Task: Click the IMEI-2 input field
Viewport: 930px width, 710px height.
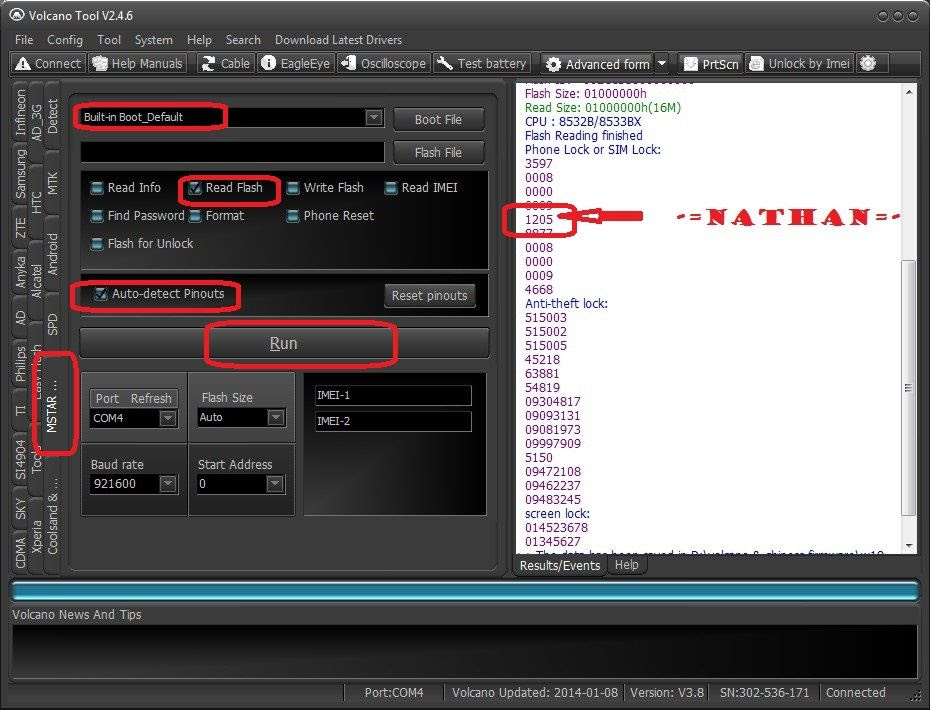Action: 393,422
